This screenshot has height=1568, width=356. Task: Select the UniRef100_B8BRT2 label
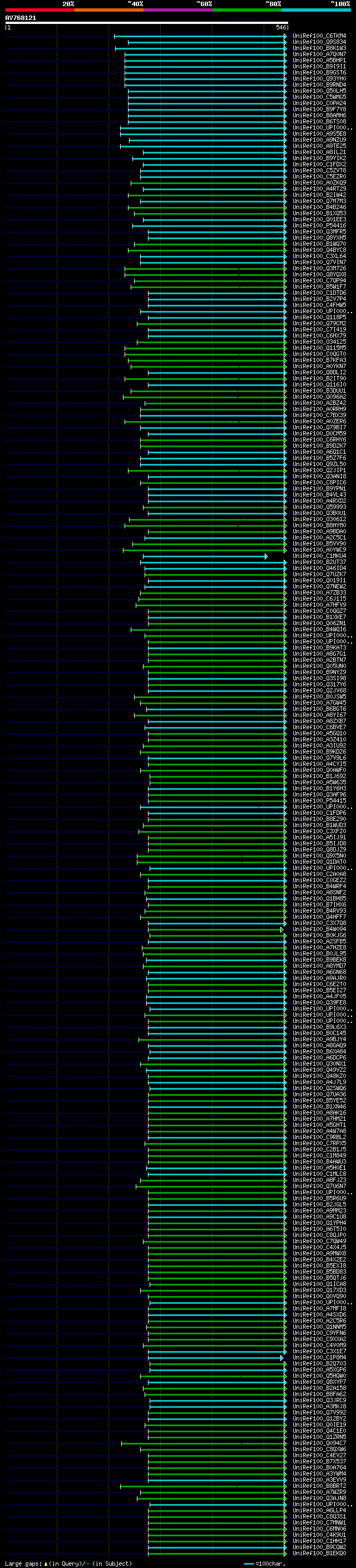point(319,1486)
